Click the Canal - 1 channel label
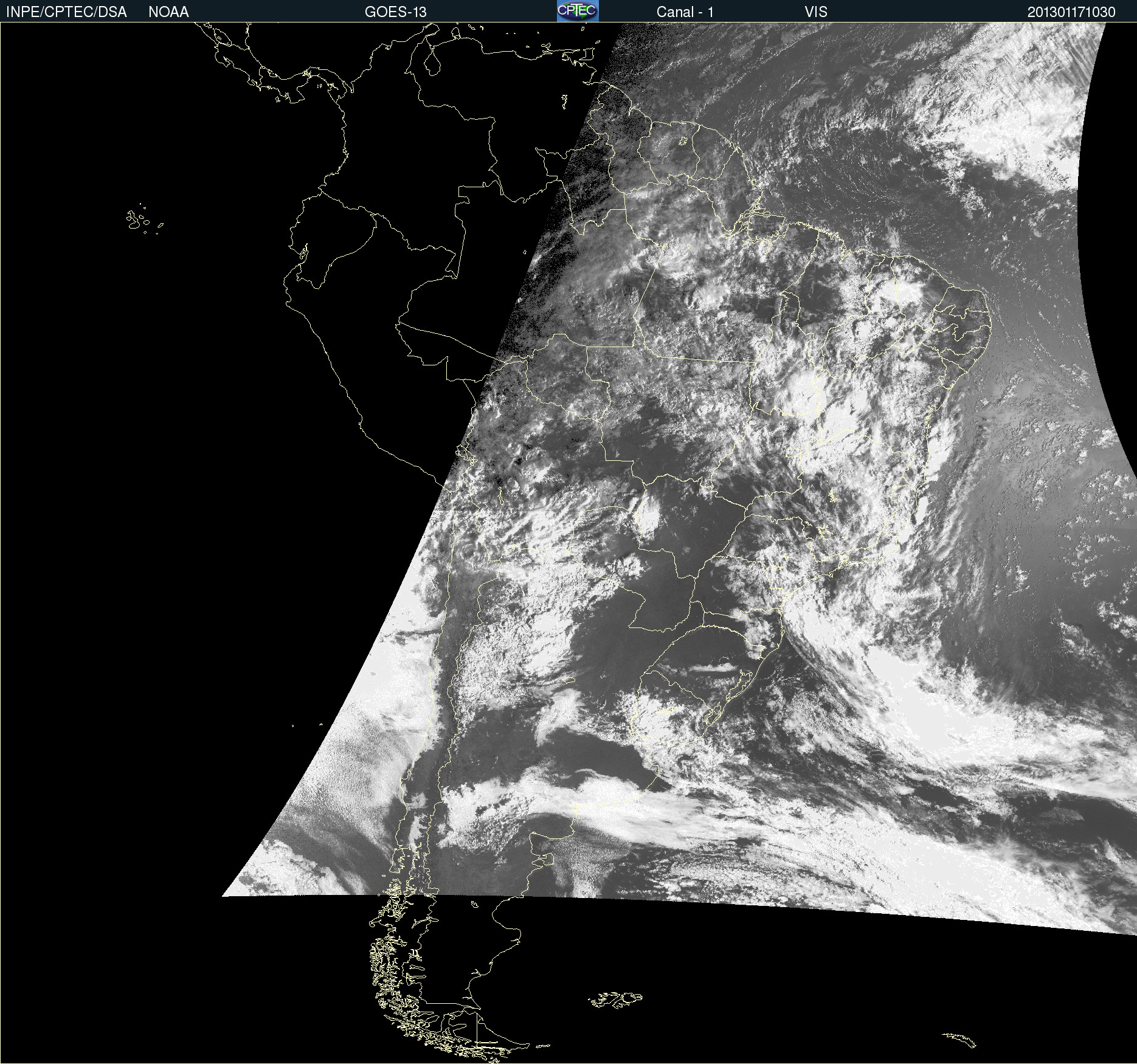1137x1064 pixels. click(x=685, y=12)
